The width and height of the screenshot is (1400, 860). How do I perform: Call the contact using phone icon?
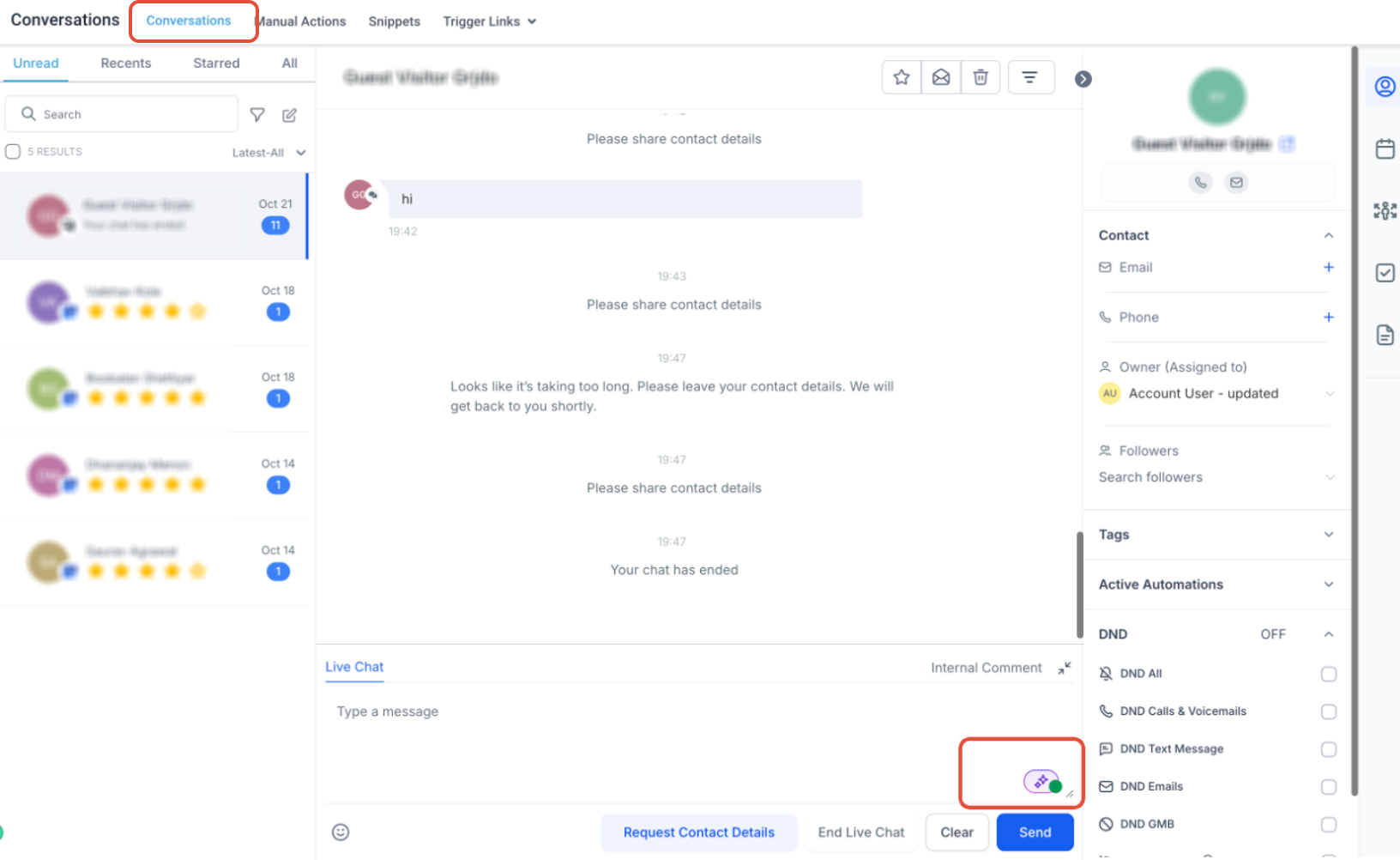(x=1201, y=182)
